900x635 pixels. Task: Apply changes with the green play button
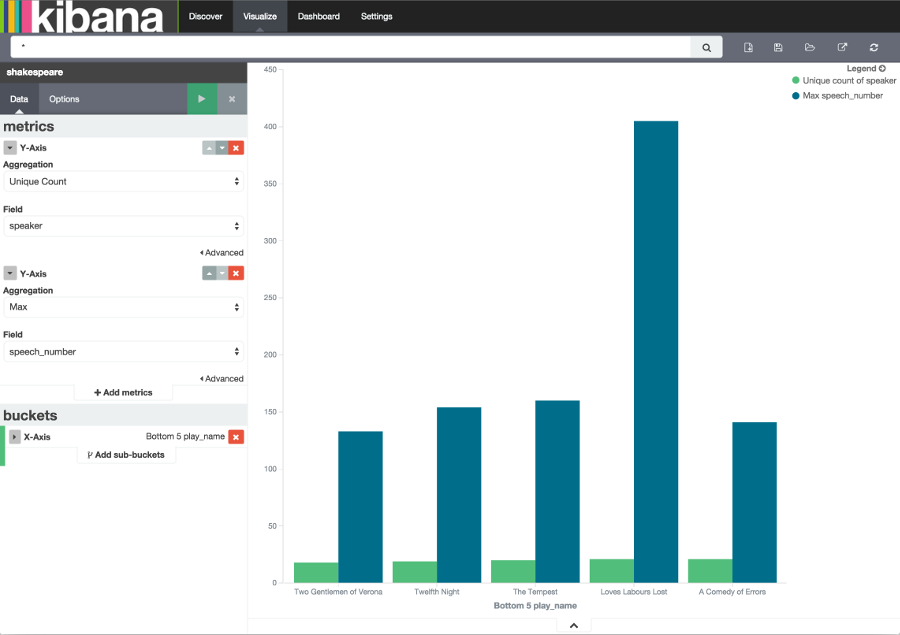tap(201, 99)
